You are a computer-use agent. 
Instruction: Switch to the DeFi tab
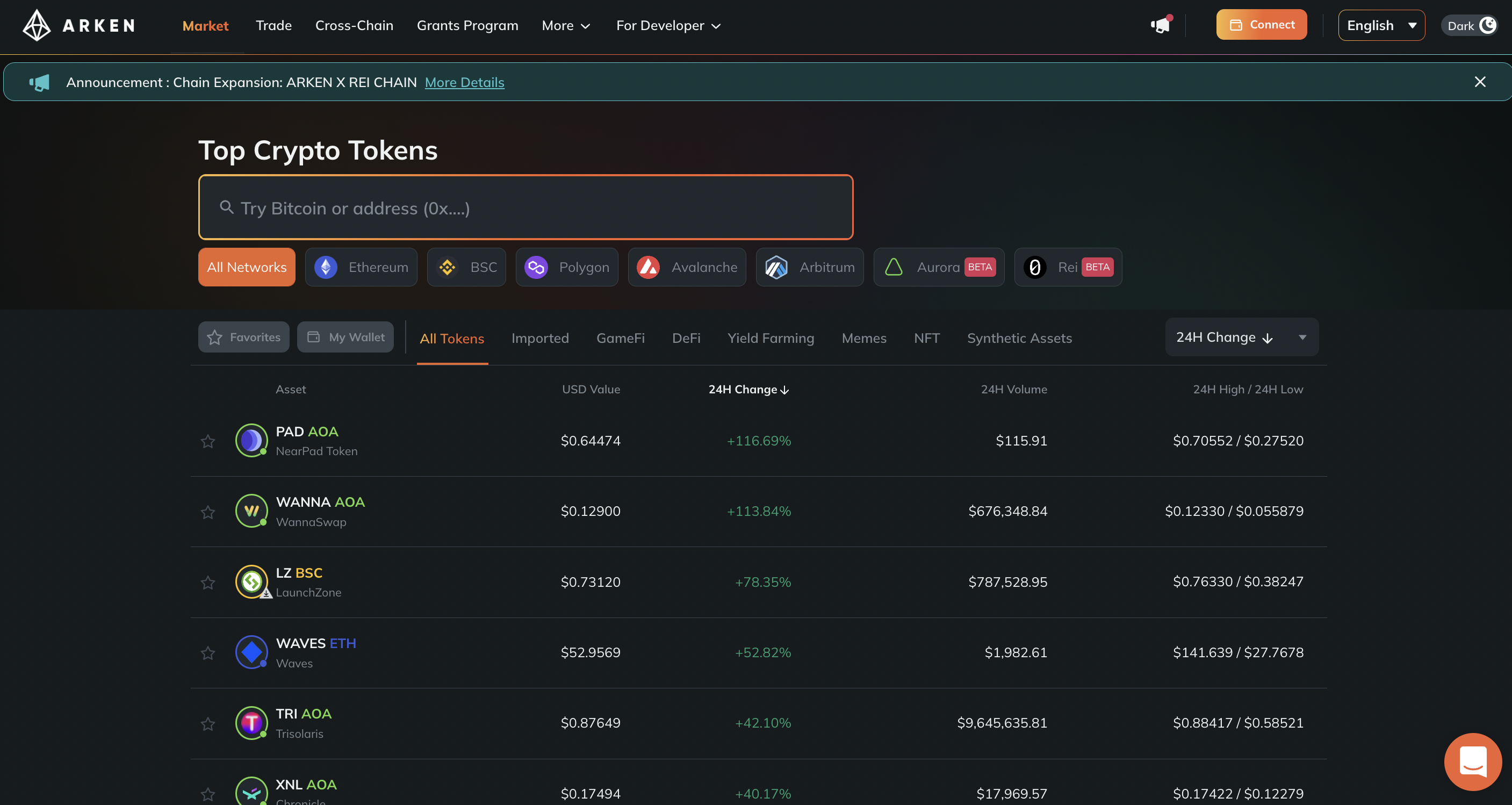686,338
